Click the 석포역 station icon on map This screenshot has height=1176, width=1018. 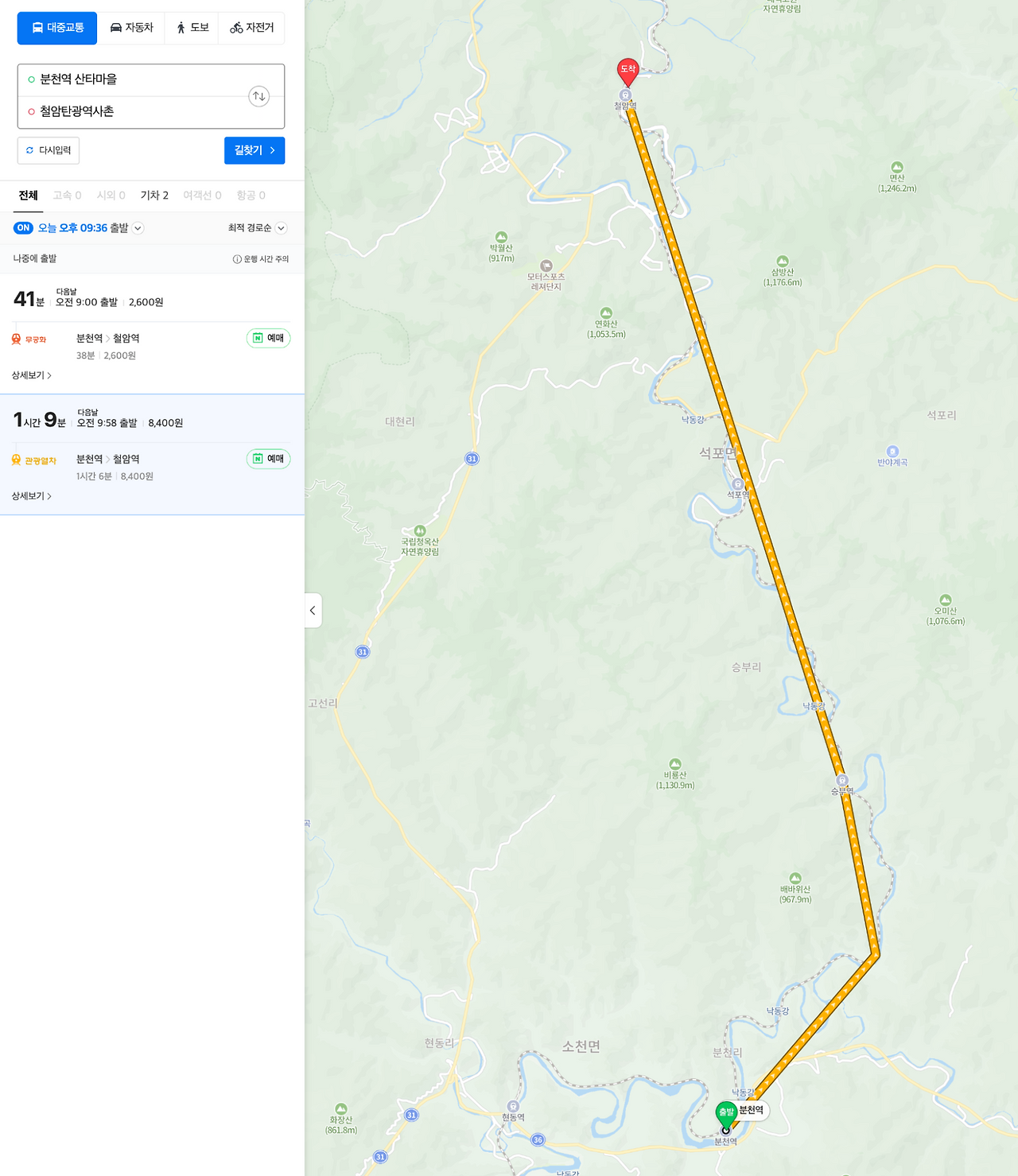(738, 484)
